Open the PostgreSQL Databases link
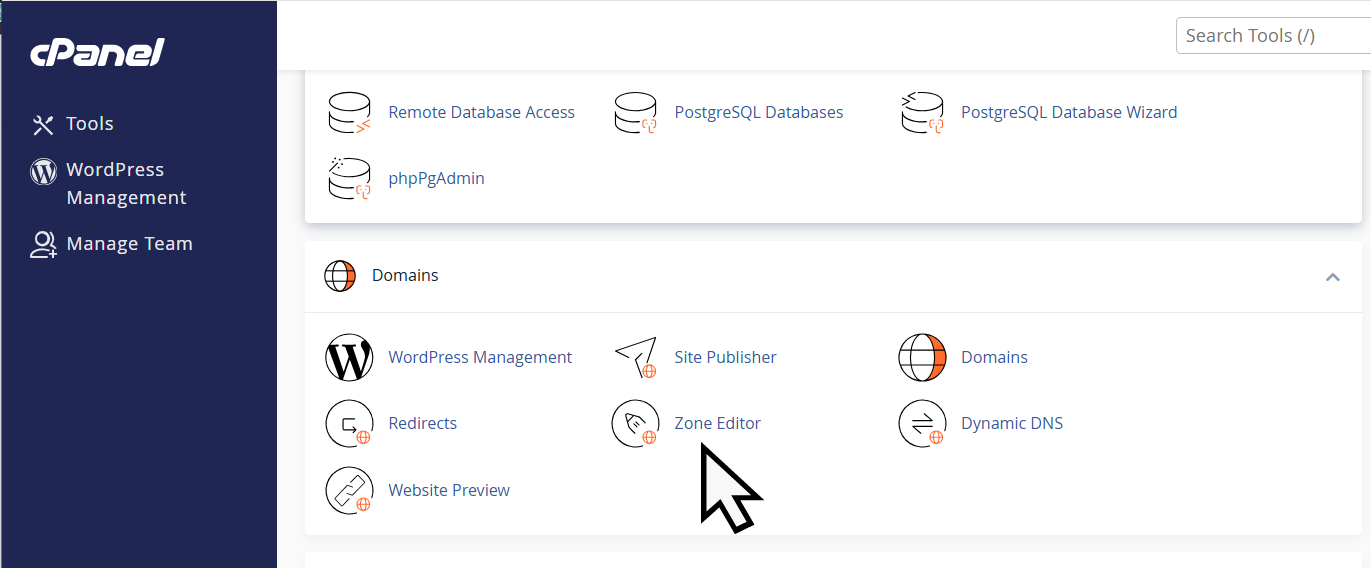1371x568 pixels. (759, 112)
